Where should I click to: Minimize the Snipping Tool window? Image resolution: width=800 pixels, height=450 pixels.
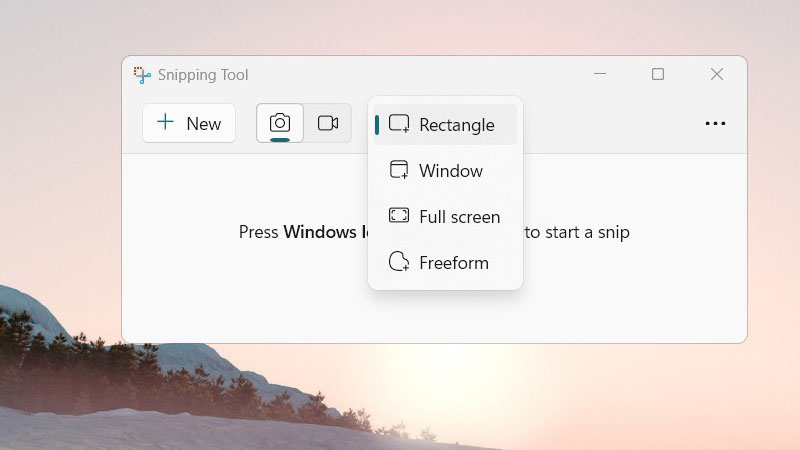(600, 74)
